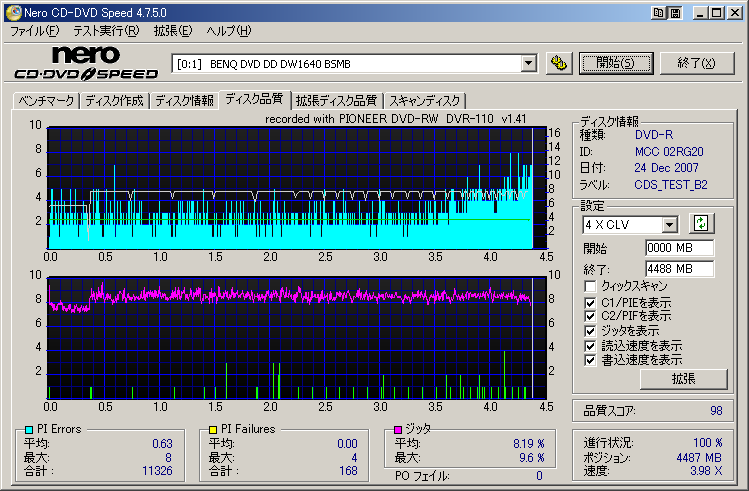Open the ファイル(F) menu
This screenshot has width=749, height=491.
[x=35, y=31]
